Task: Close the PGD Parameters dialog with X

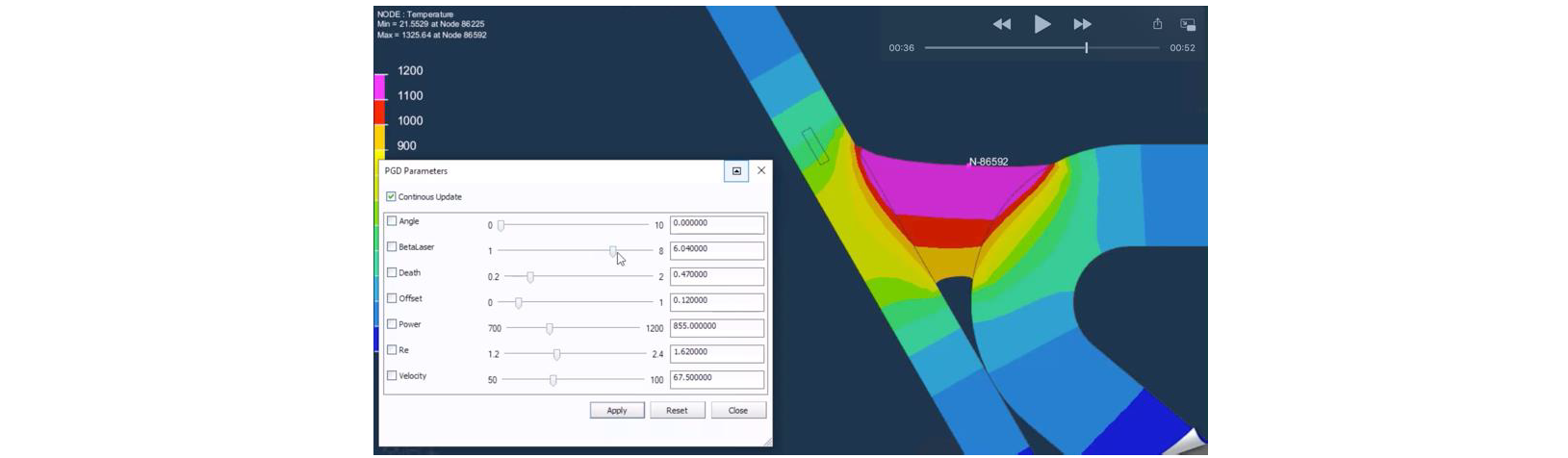Action: 761,170
